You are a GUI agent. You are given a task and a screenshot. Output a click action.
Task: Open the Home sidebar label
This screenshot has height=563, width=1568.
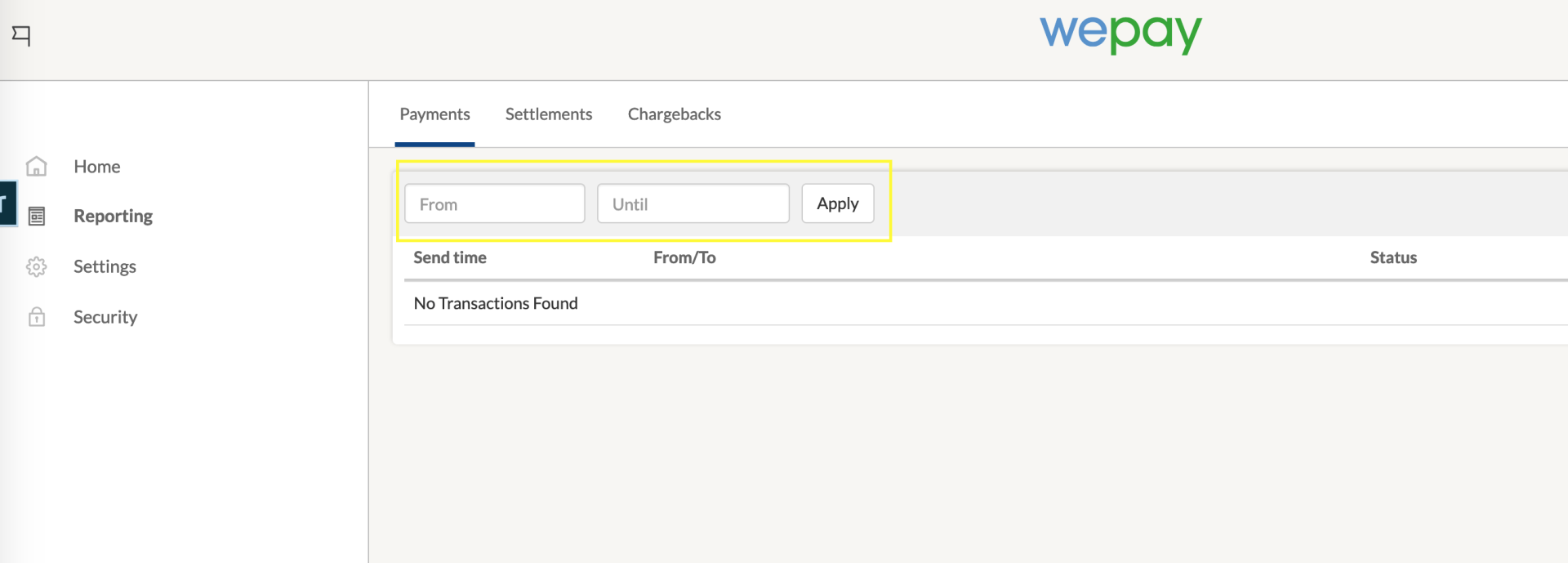pyautogui.click(x=97, y=167)
